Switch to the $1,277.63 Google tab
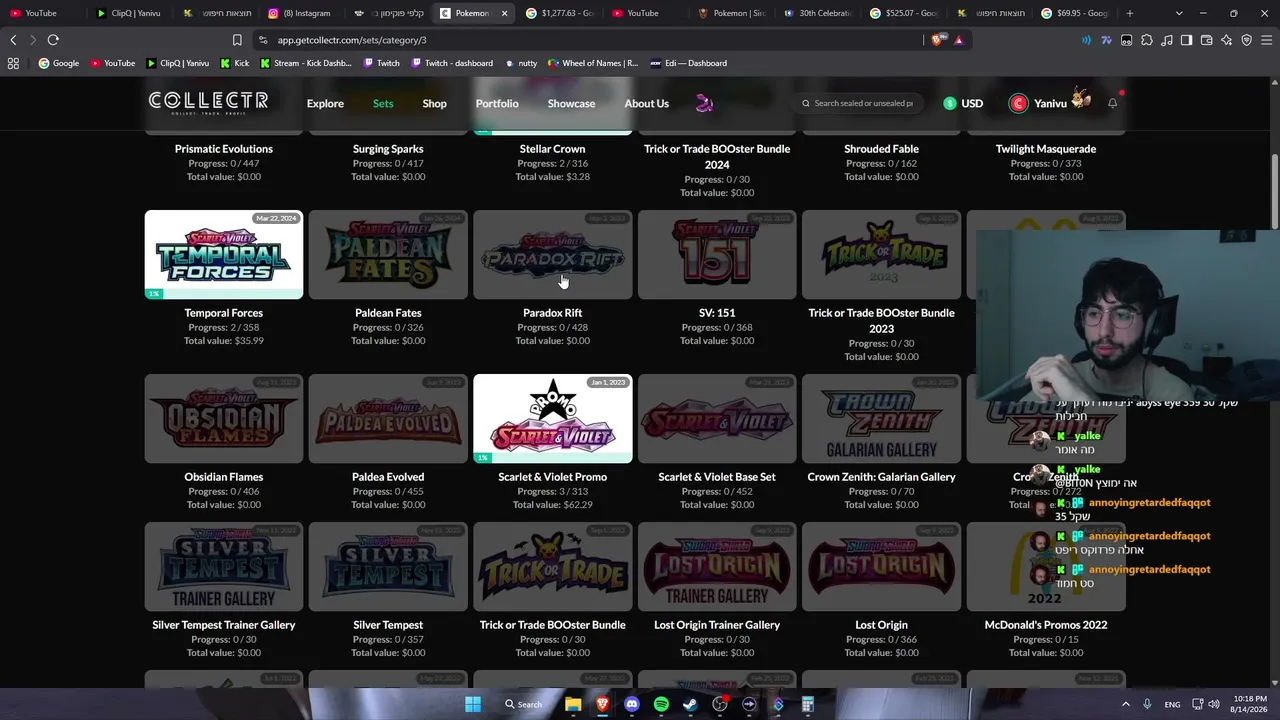Viewport: 1280px width, 720px height. tap(559, 13)
